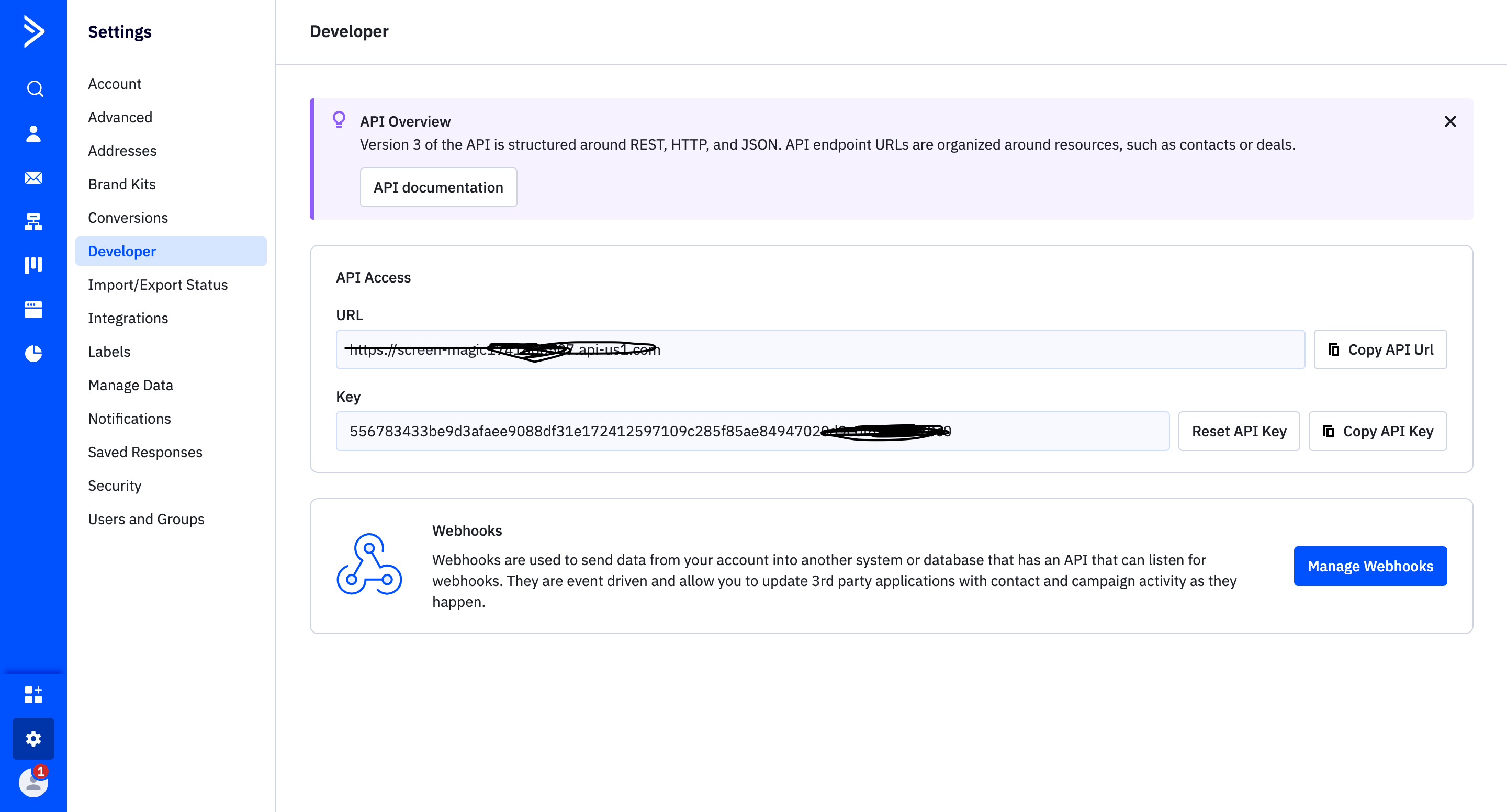Click the API documentation button
Image resolution: width=1507 pixels, height=812 pixels.
438,187
